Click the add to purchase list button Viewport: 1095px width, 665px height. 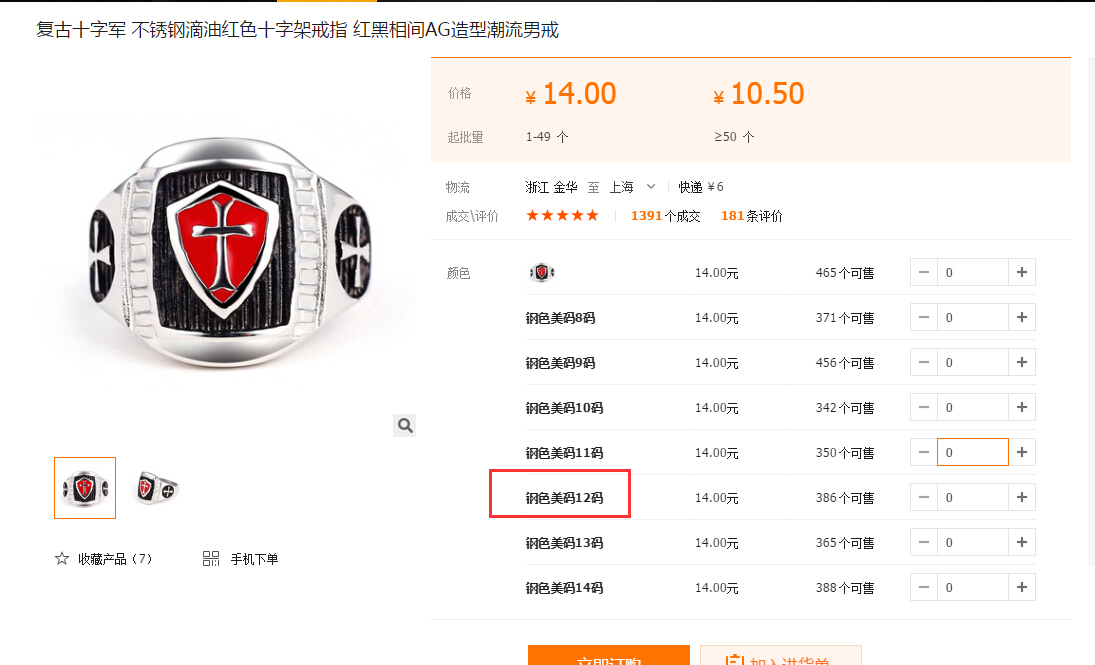click(x=781, y=655)
